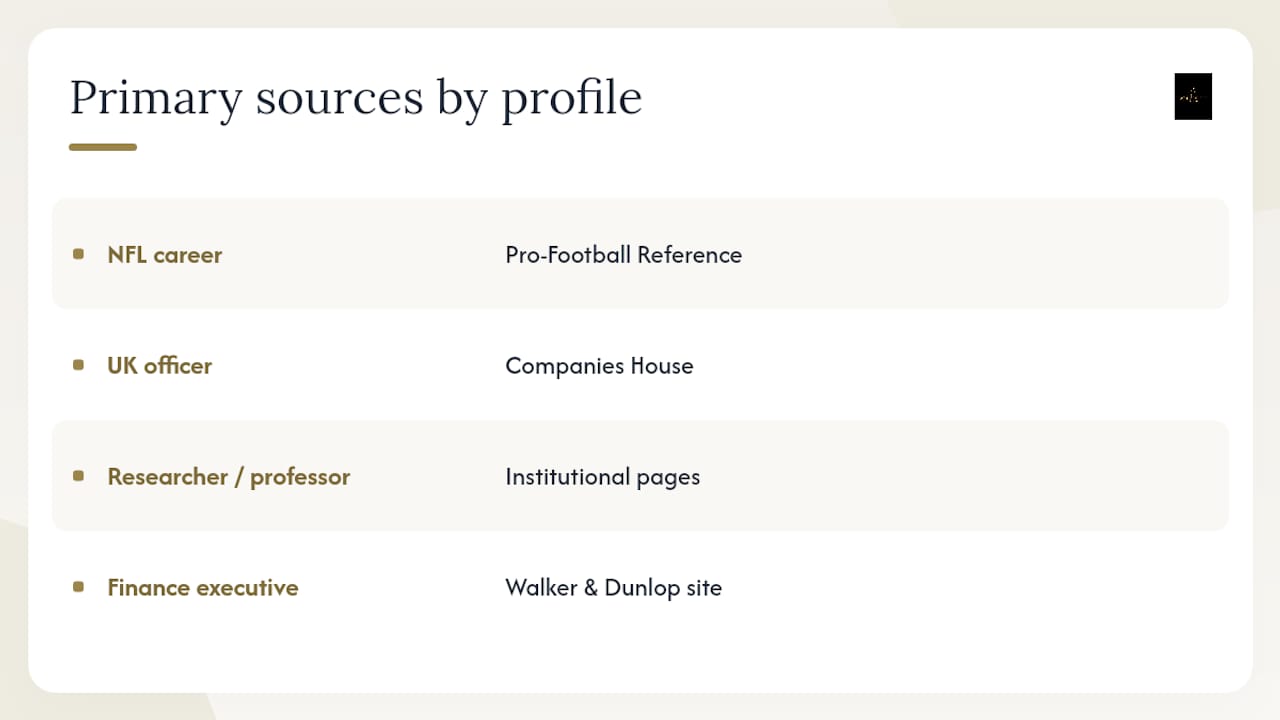
Task: Select the UK officer label
Action: (x=160, y=366)
